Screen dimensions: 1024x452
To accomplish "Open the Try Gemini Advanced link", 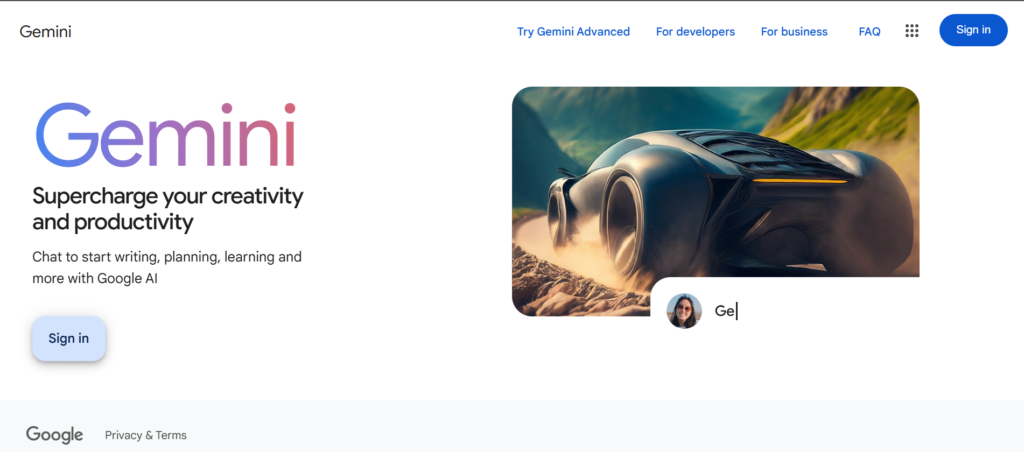I will pyautogui.click(x=573, y=31).
